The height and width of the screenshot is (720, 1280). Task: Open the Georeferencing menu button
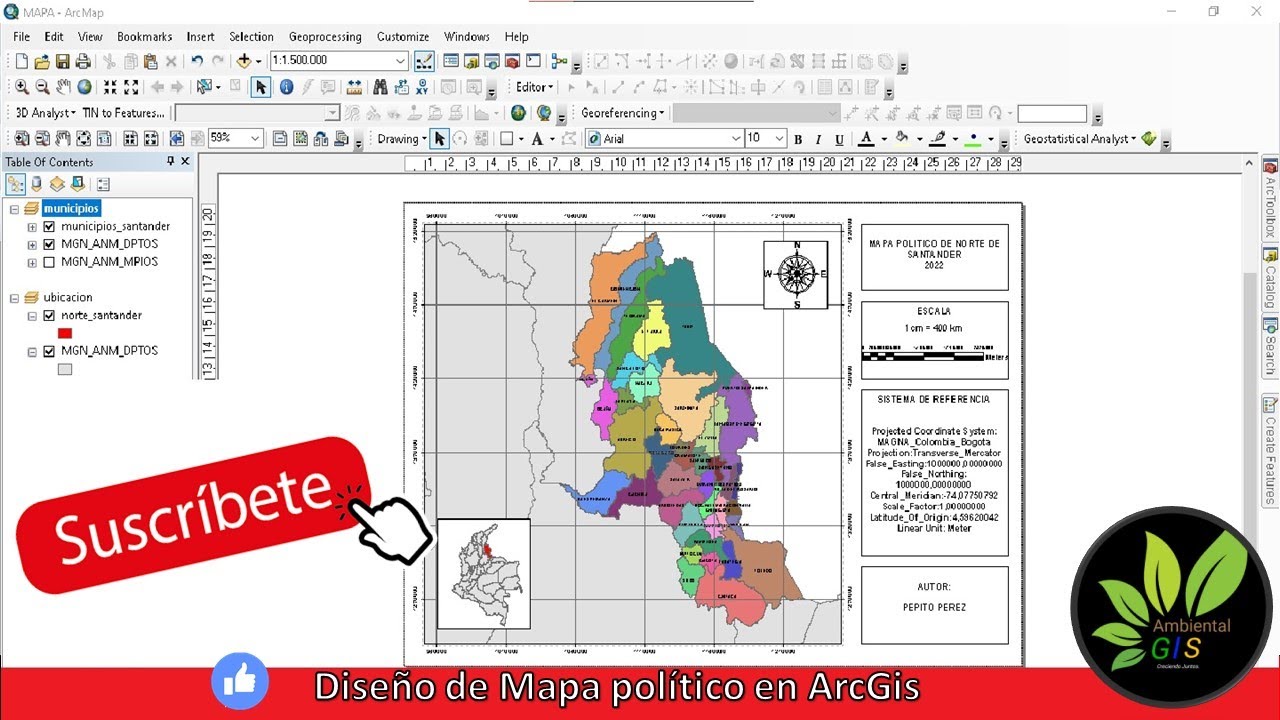623,113
